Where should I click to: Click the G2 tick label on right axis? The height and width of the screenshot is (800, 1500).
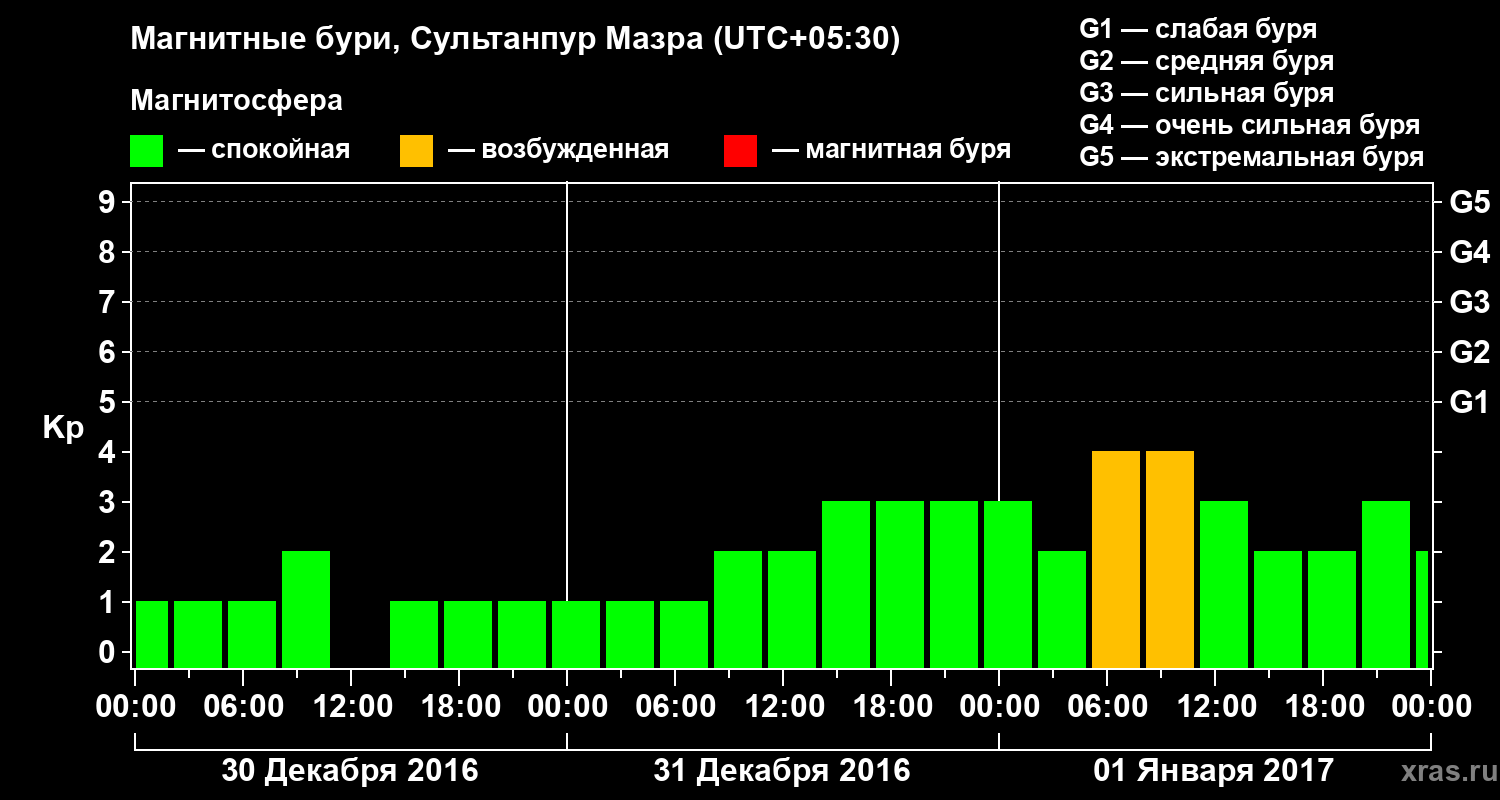(1470, 352)
